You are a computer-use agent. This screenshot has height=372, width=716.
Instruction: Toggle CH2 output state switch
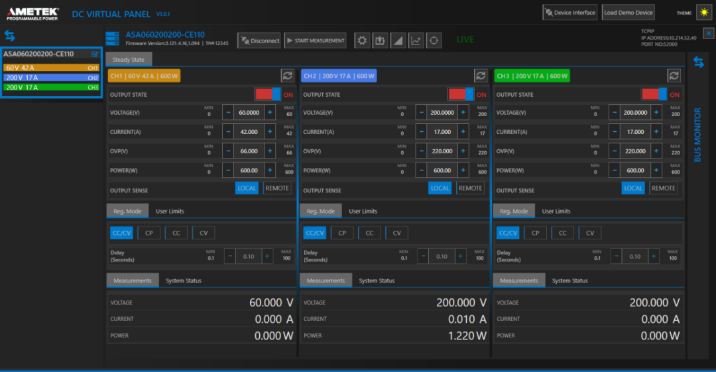click(461, 94)
